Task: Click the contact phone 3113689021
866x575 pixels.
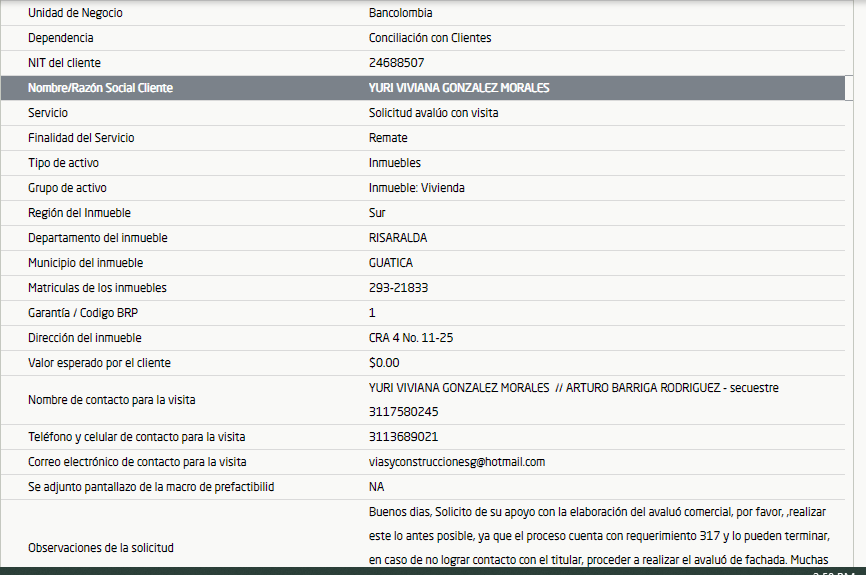Action: (403, 437)
